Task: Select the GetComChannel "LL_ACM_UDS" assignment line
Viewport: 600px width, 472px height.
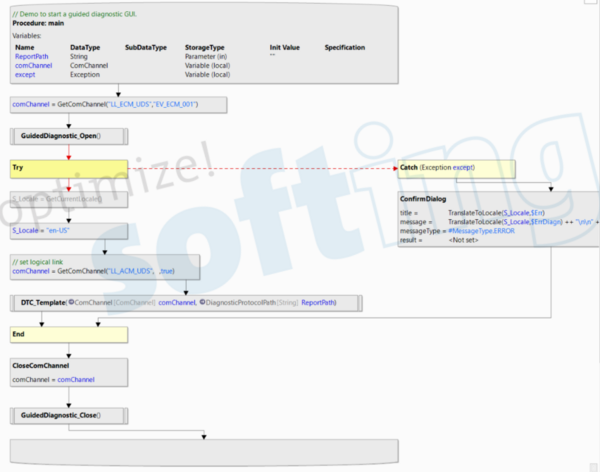Action: click(x=93, y=271)
